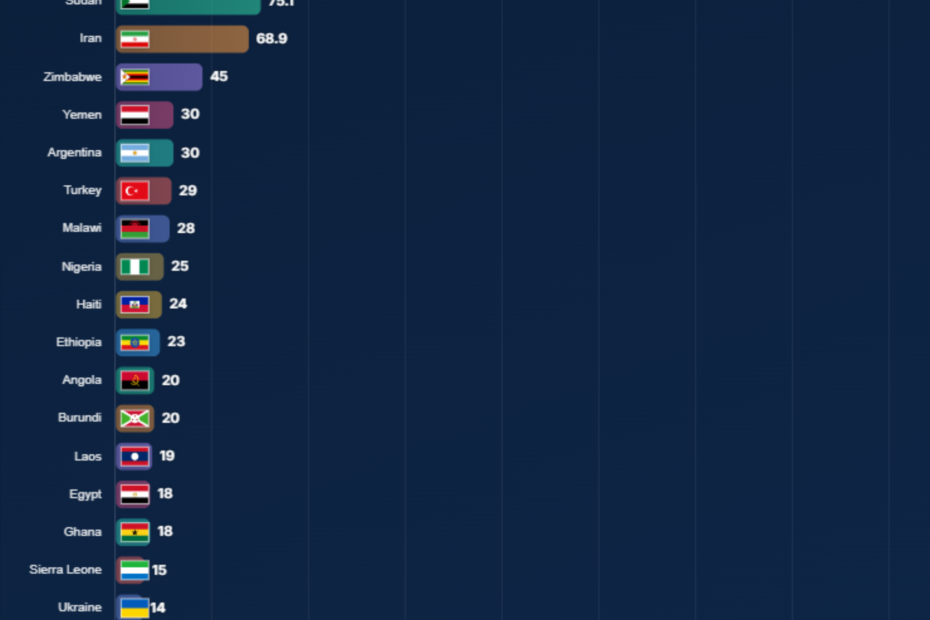Select the 'Burundi' country label

79,418
